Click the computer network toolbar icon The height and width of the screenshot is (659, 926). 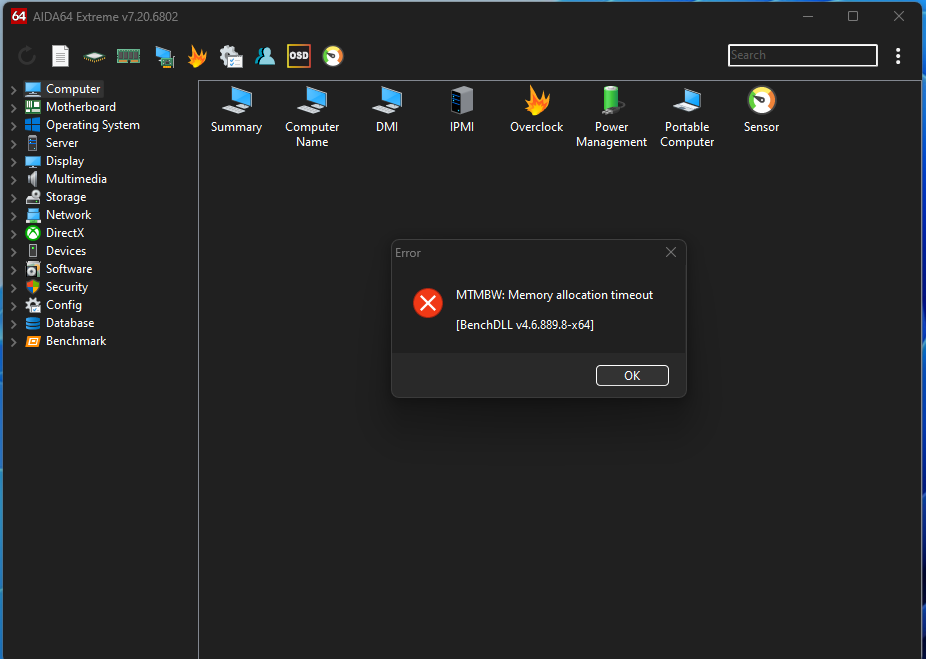tap(165, 57)
